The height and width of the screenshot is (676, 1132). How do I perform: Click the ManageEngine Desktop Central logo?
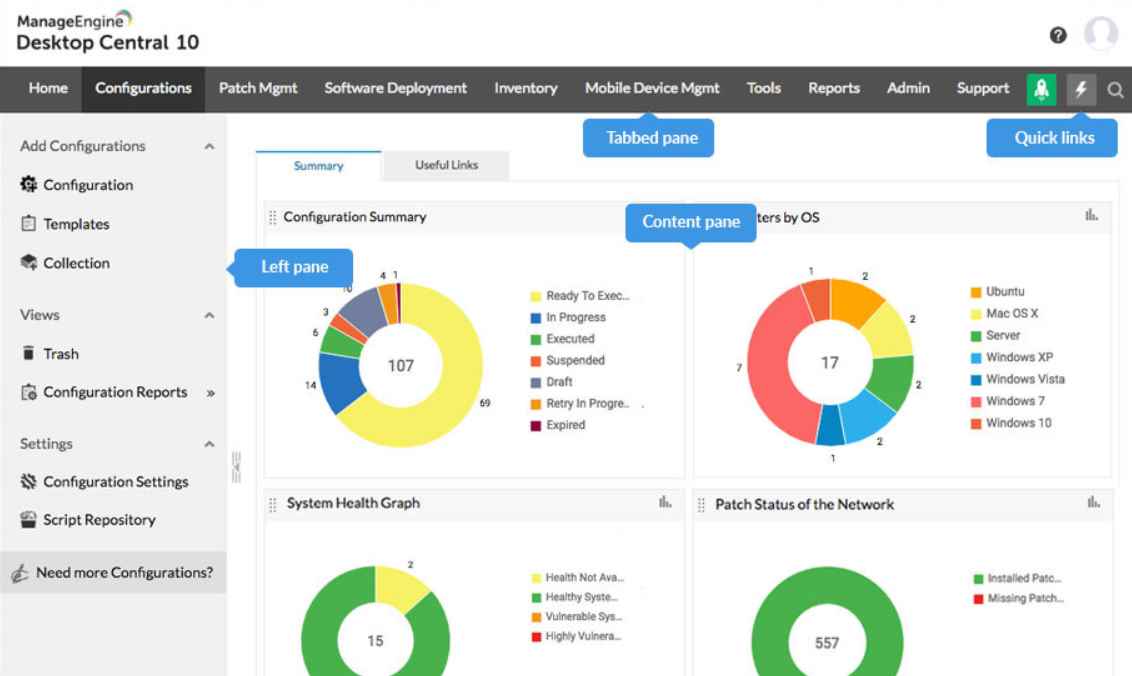pyautogui.click(x=107, y=32)
